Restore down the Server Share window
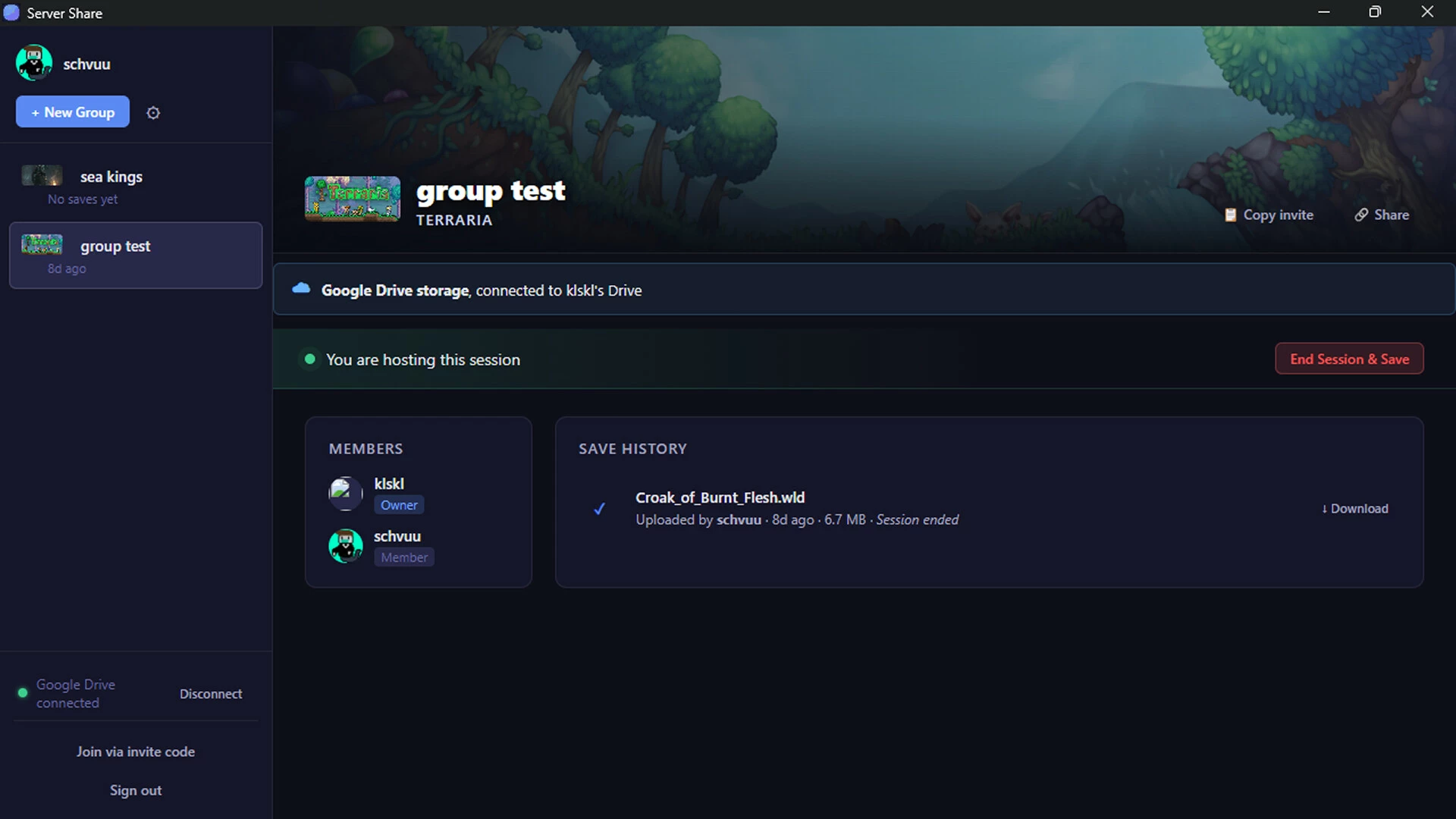The image size is (1456, 819). click(x=1375, y=12)
